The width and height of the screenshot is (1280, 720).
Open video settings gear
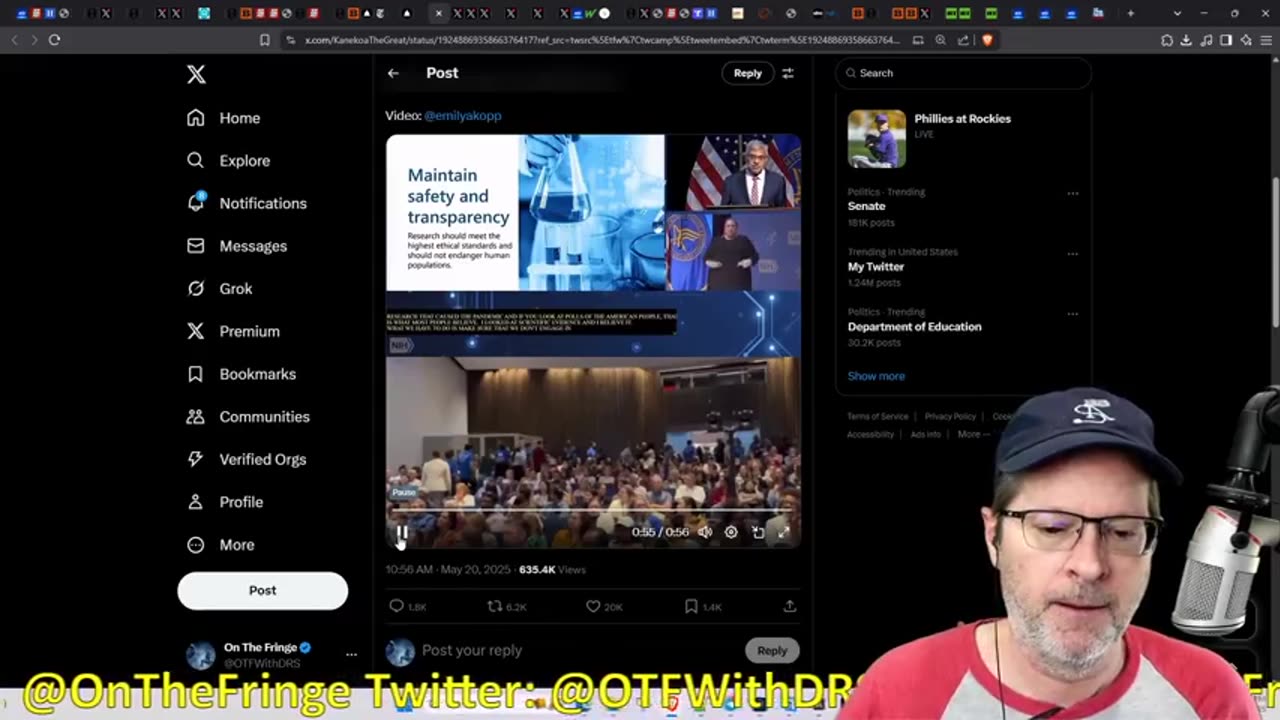(731, 532)
